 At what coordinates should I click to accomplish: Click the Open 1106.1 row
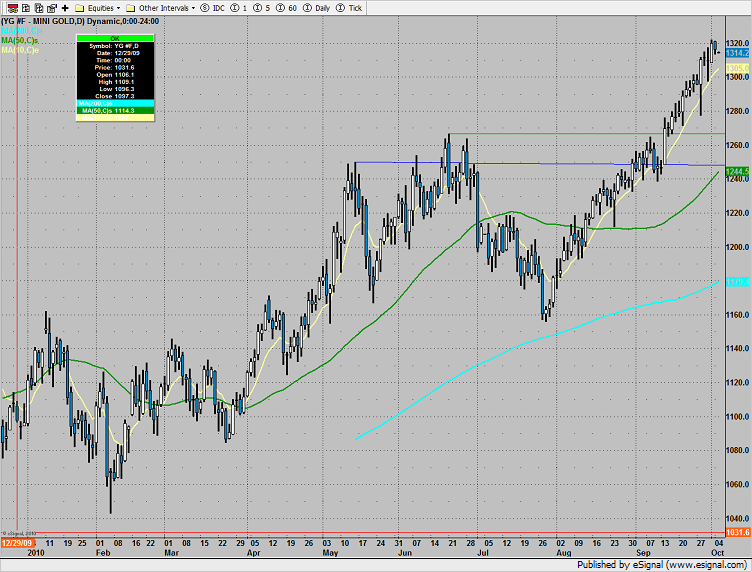point(115,75)
